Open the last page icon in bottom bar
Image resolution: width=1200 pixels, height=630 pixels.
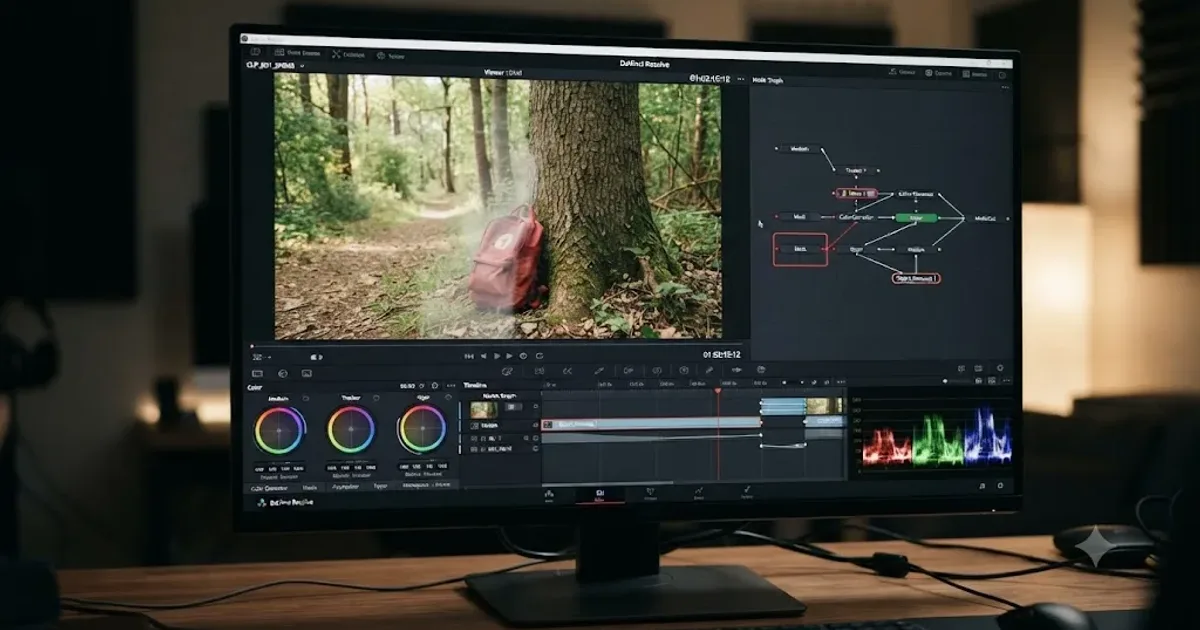pos(747,494)
